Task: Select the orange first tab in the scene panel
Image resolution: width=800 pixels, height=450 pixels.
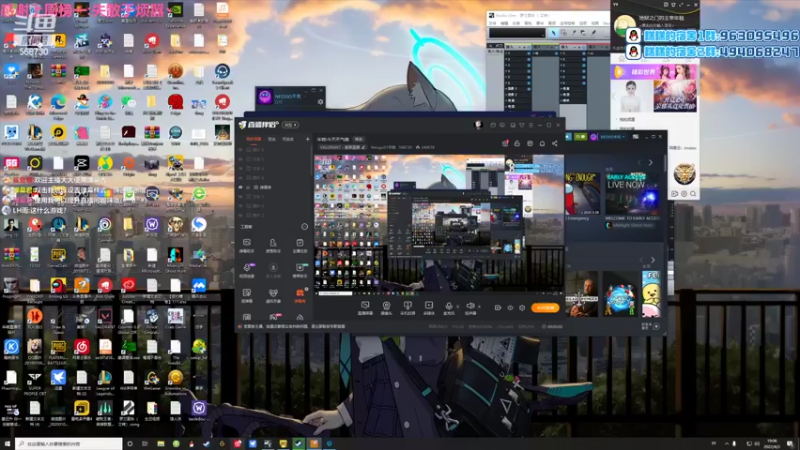Action: coord(253,139)
